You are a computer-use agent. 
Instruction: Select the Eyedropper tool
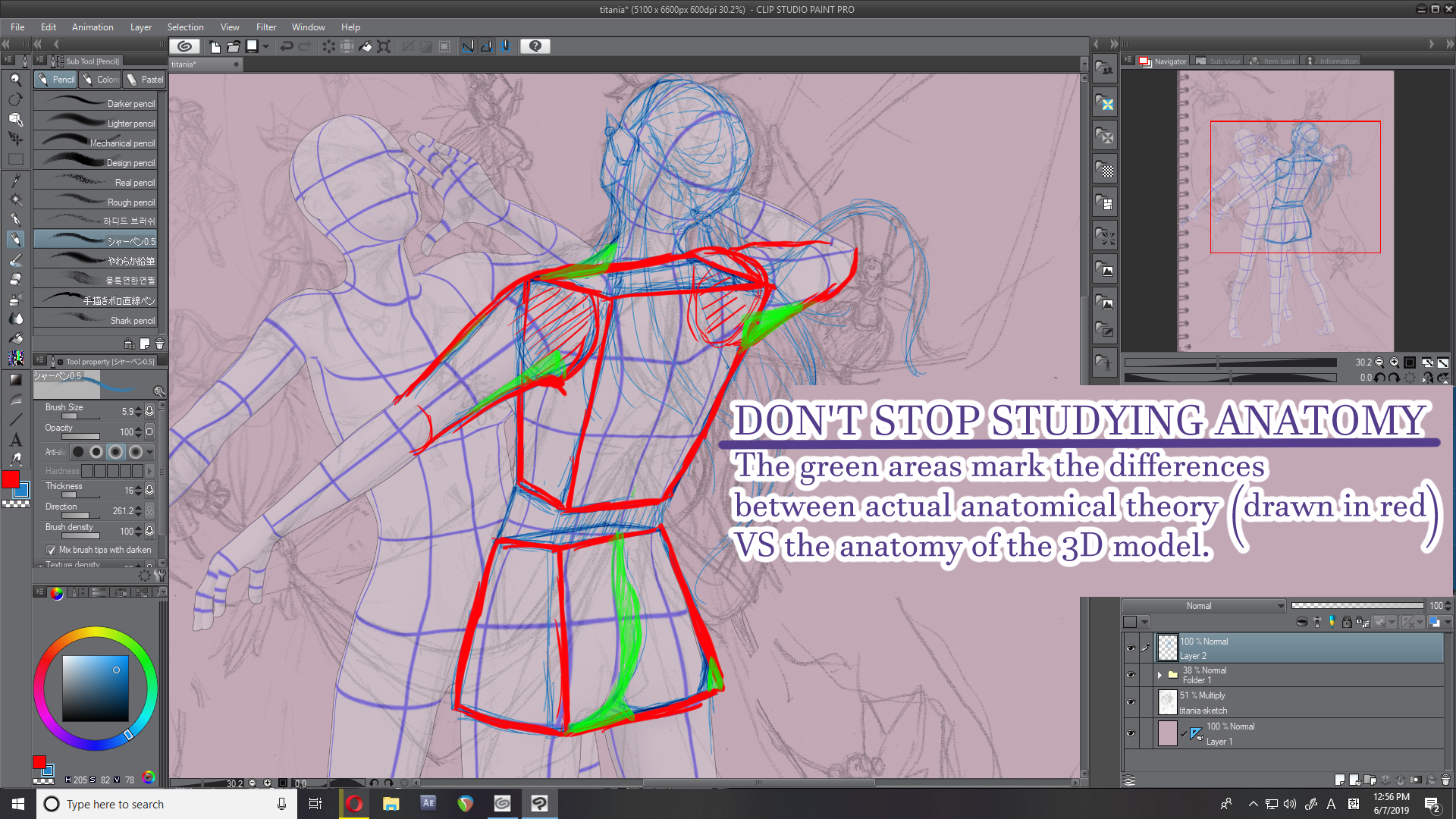(15, 180)
